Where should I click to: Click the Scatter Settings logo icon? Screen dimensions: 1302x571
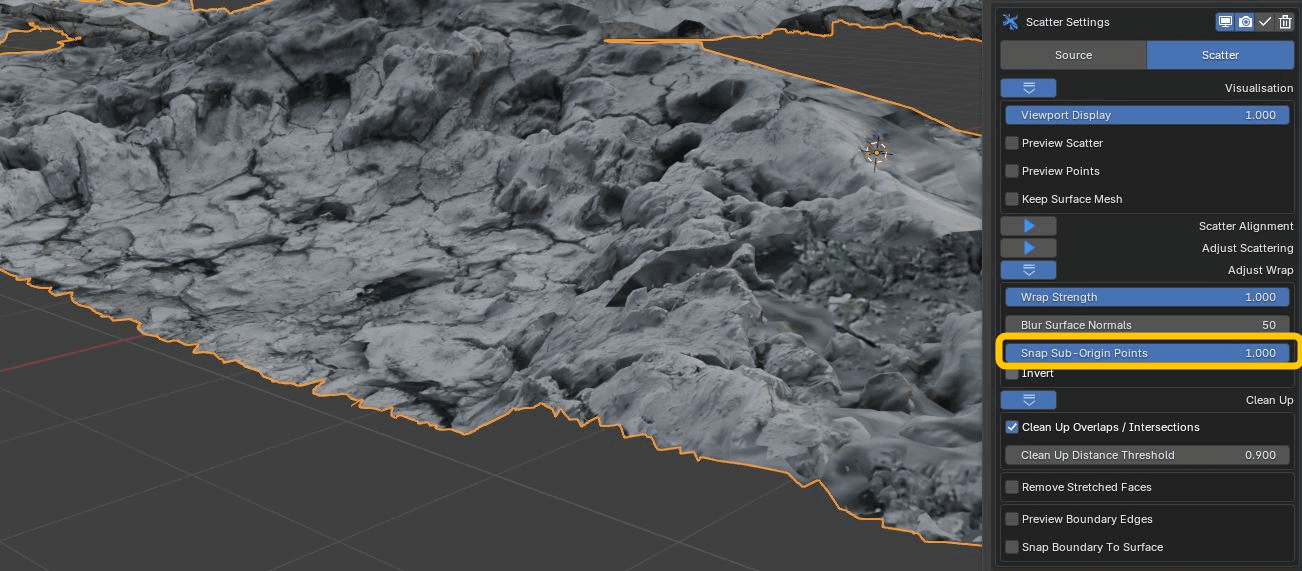pyautogui.click(x=1010, y=22)
